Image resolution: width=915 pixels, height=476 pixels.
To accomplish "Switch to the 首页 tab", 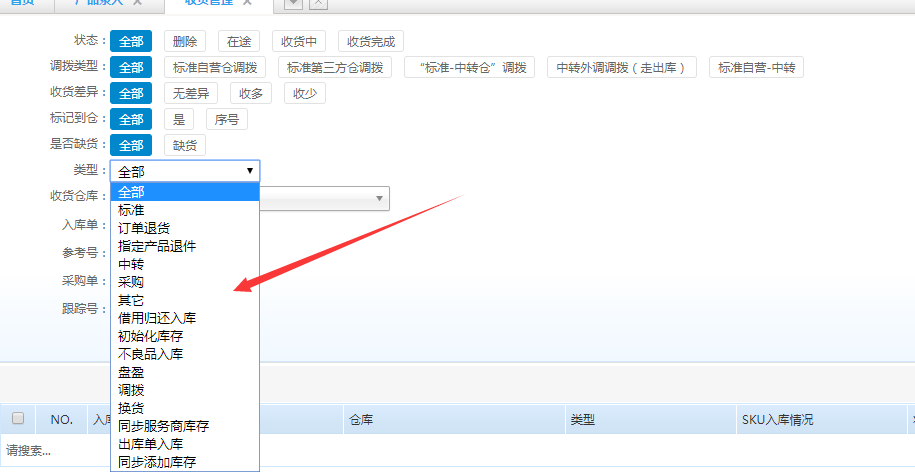I will pyautogui.click(x=22, y=3).
